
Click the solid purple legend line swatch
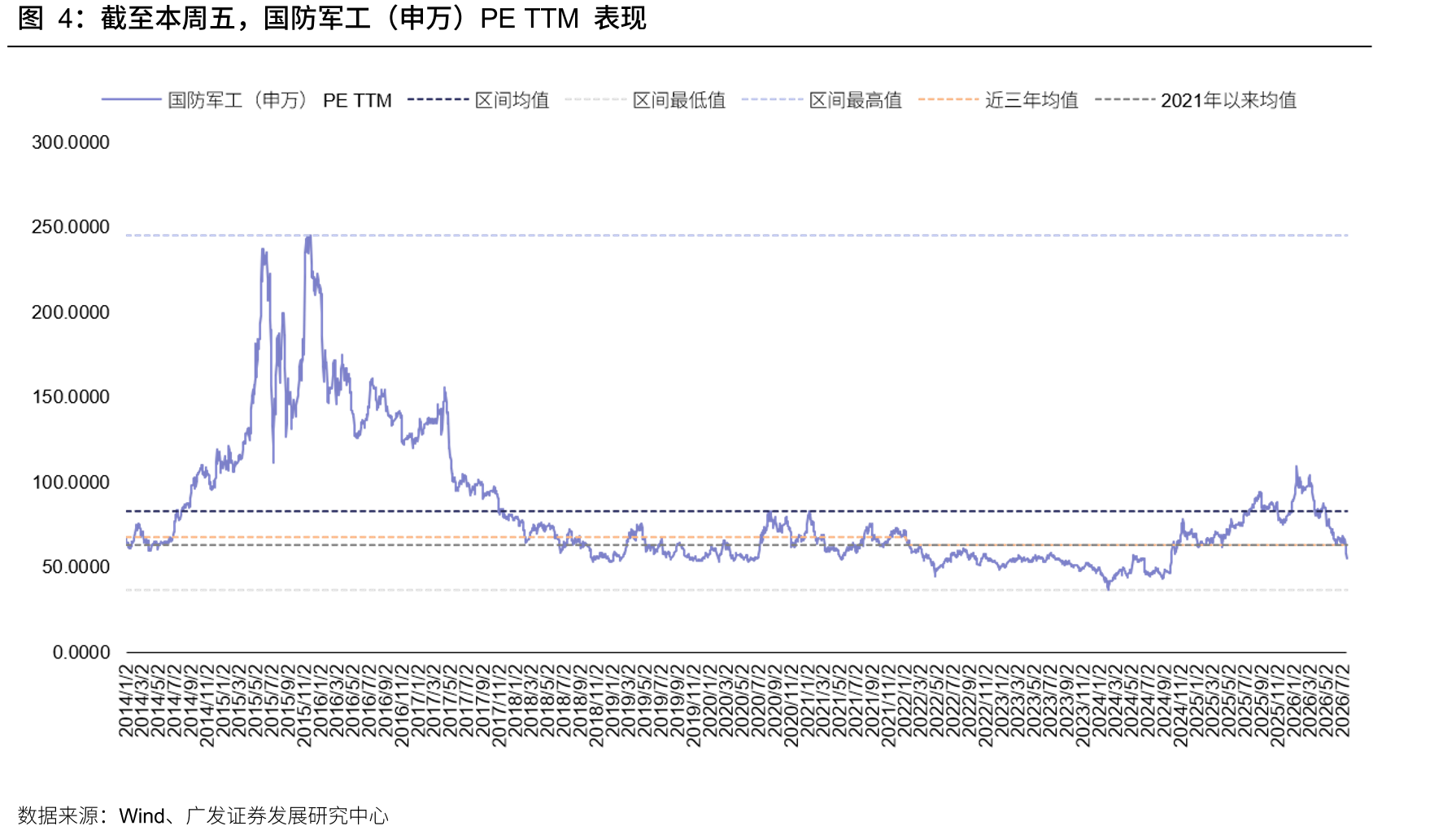point(132,99)
